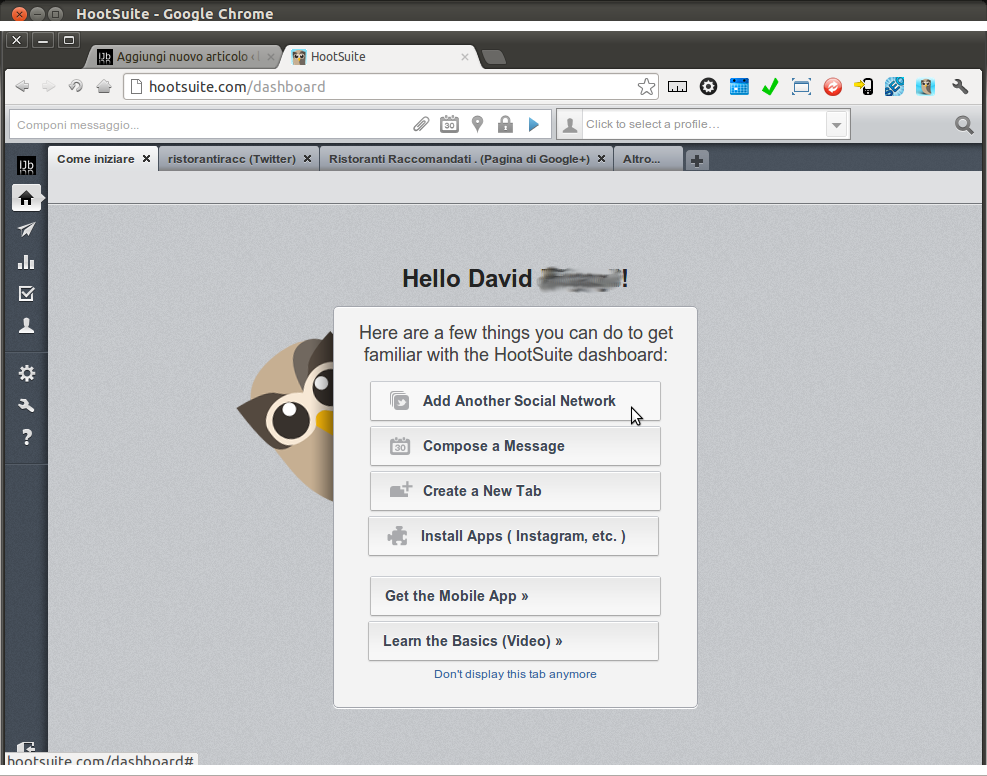Click the blue grid extension icon
The image size is (987, 776).
point(894,87)
